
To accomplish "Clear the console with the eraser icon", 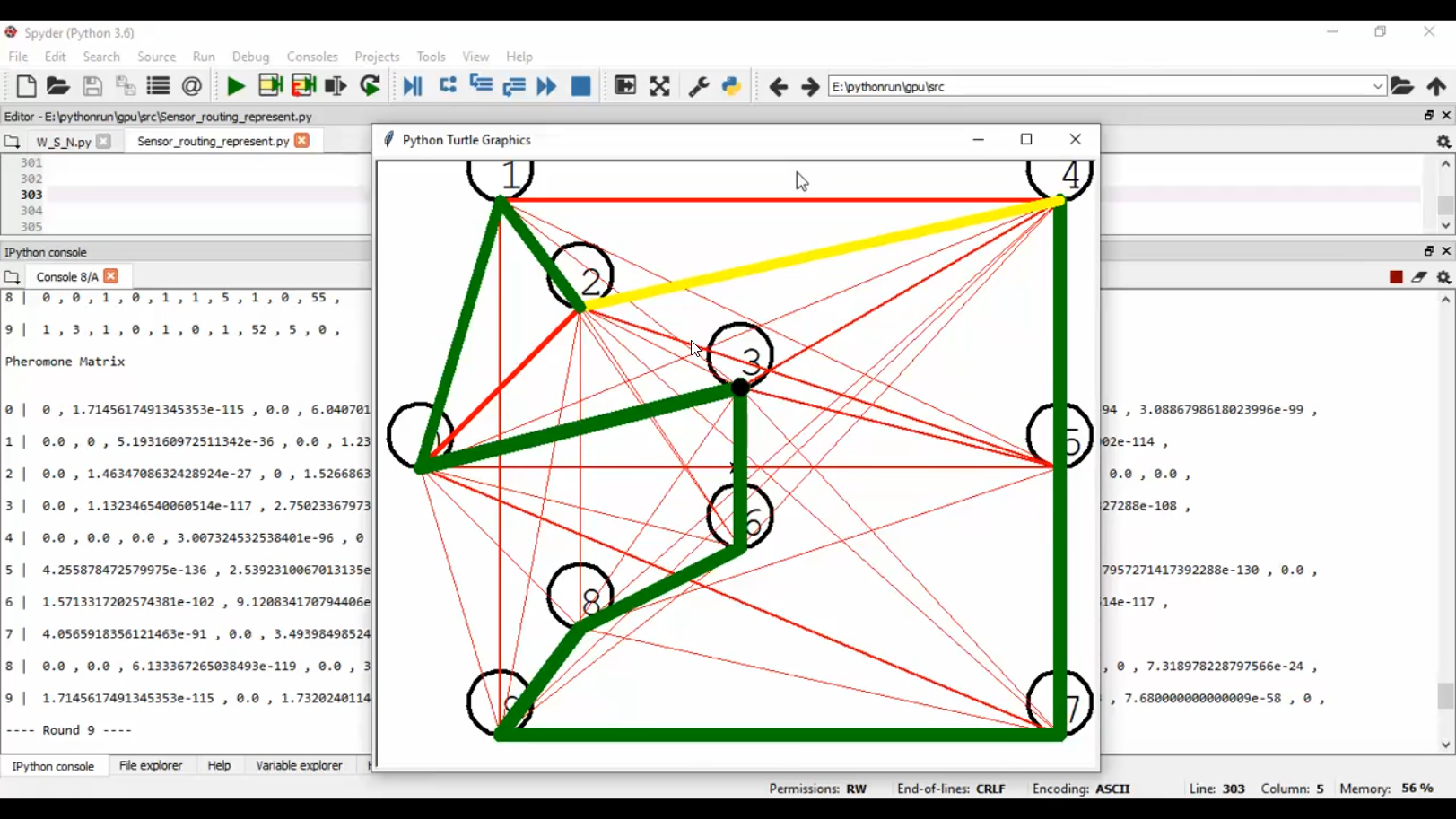I will [1418, 277].
